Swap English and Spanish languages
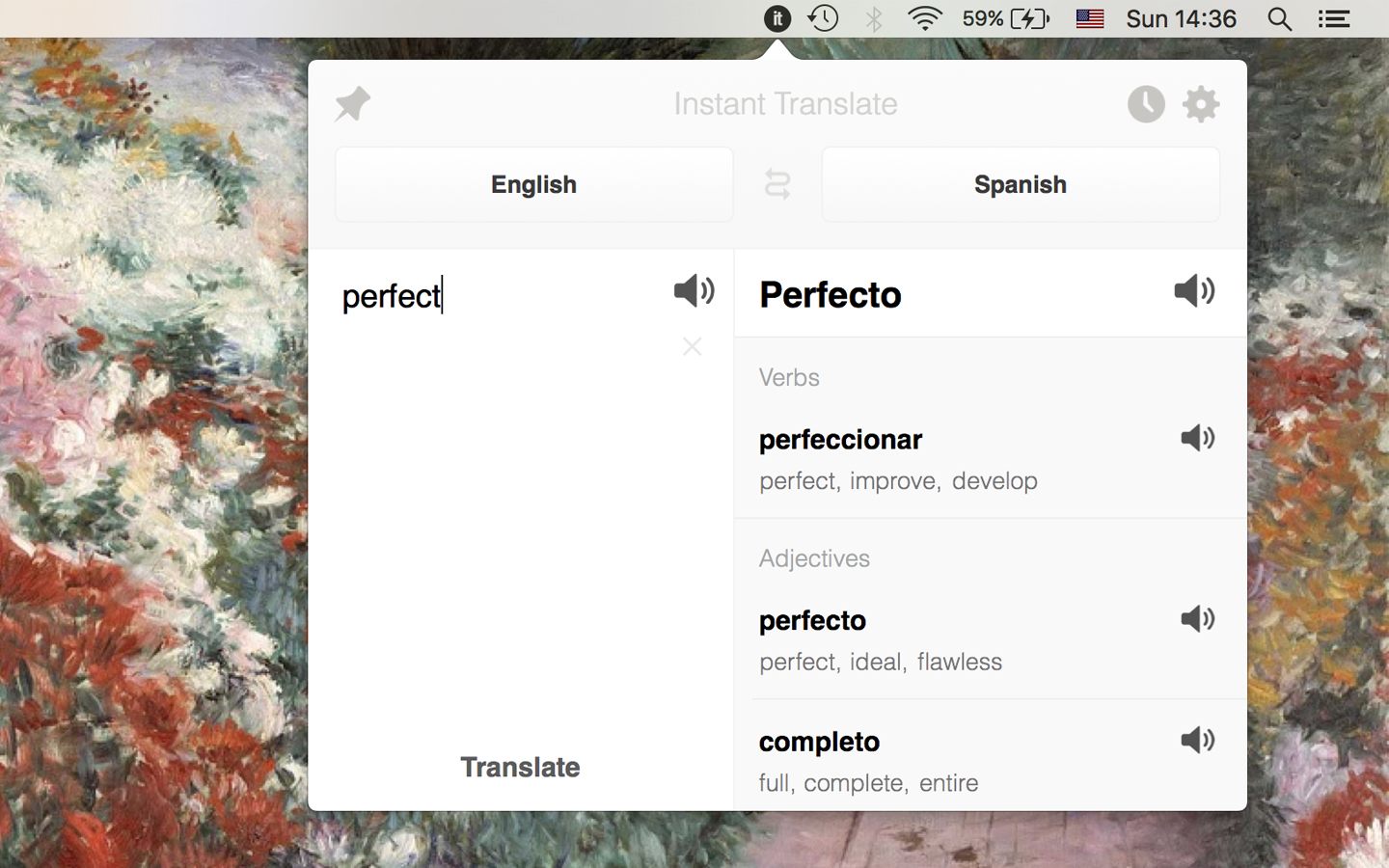Screen dimensions: 1389x868 (x=777, y=184)
